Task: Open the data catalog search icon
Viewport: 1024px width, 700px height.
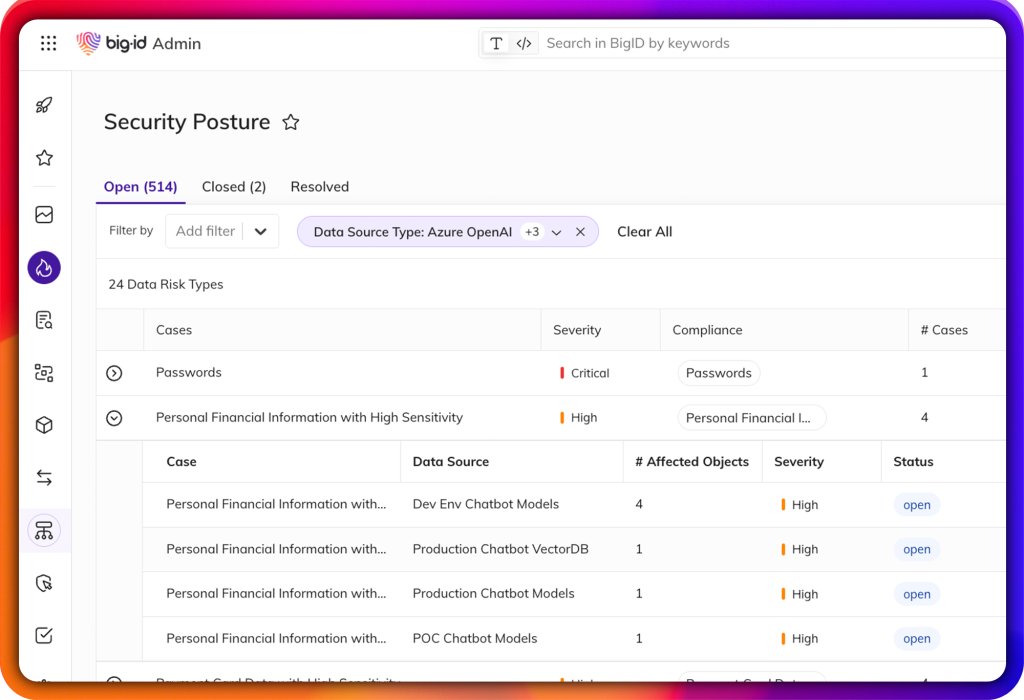Action: 43,319
